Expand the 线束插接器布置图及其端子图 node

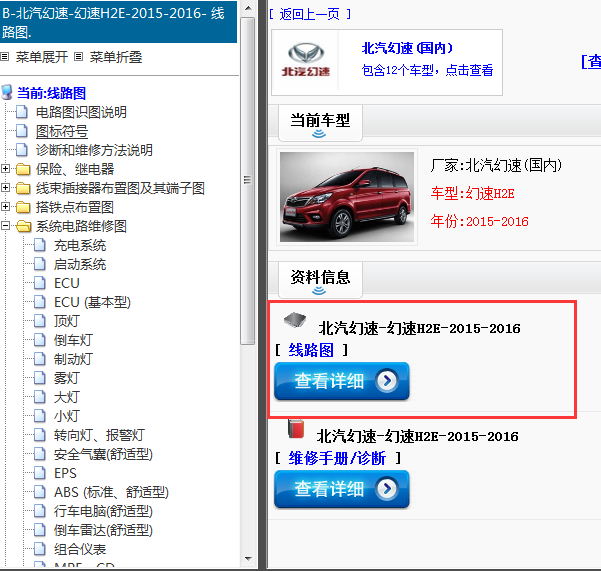pyautogui.click(x=5, y=188)
